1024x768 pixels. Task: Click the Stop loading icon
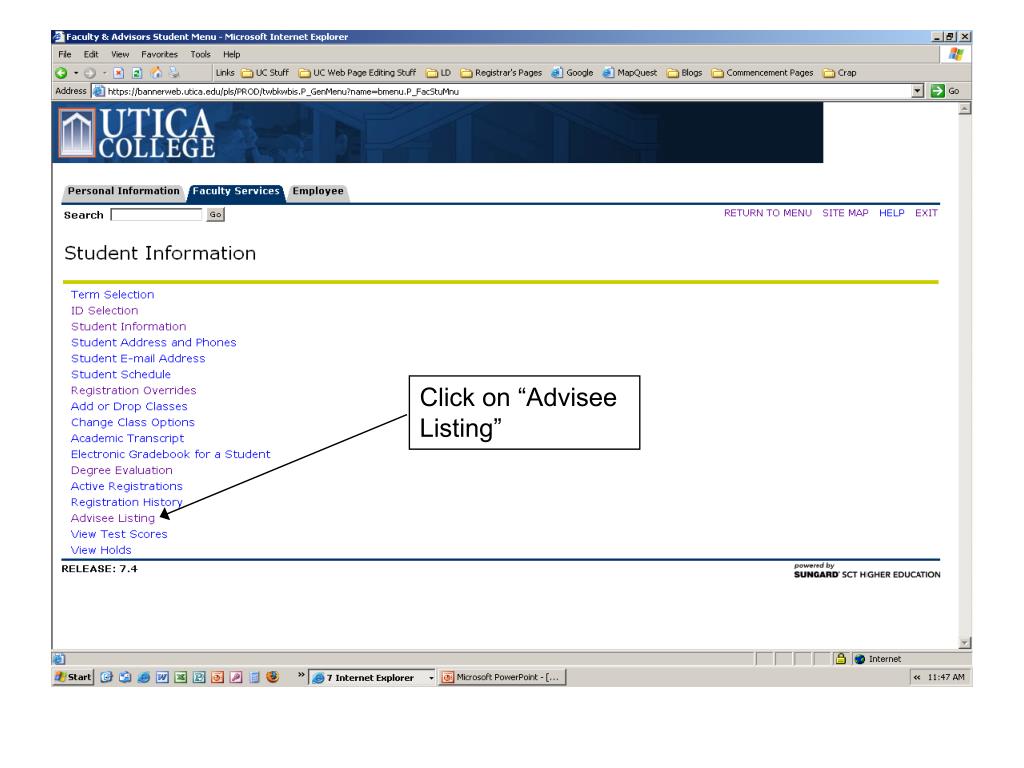[119, 73]
